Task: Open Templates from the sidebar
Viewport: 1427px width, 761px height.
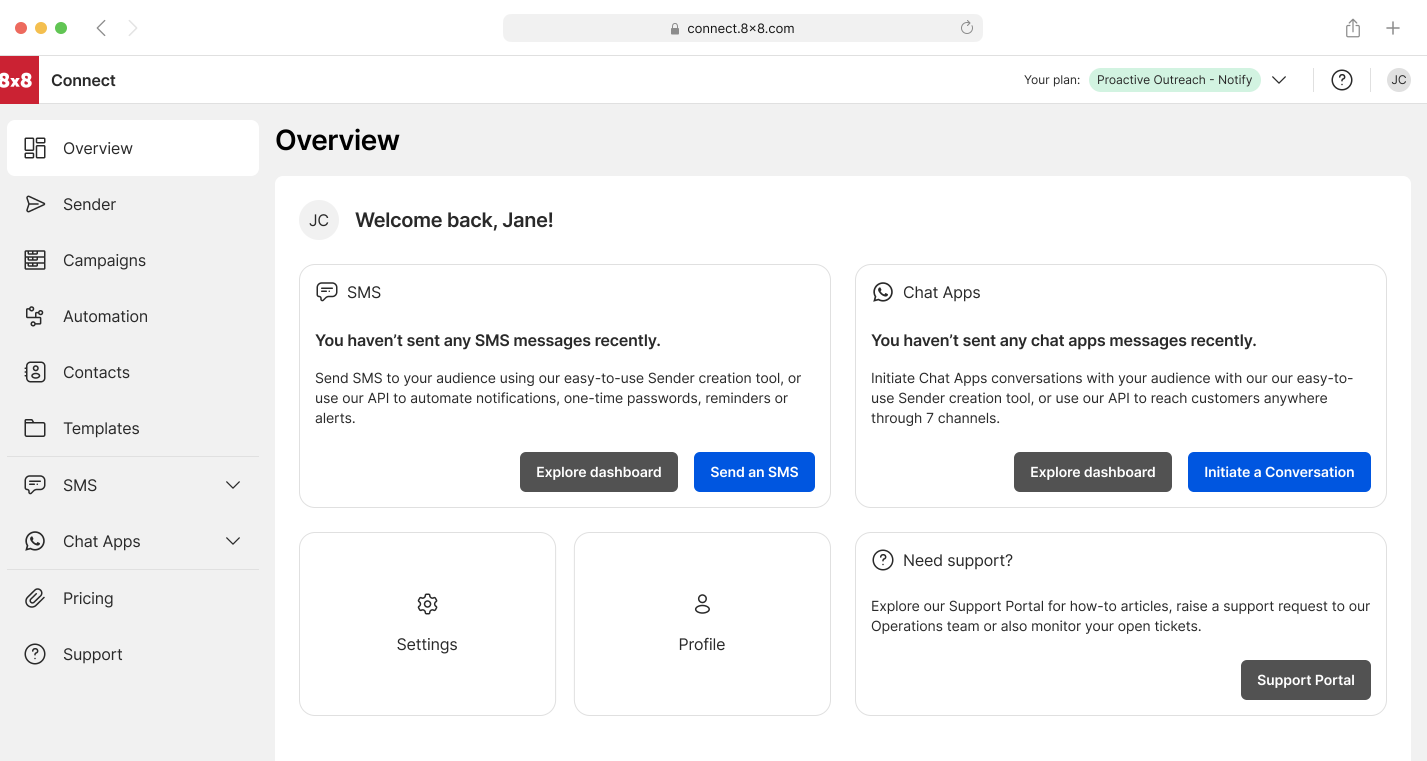Action: pos(133,428)
